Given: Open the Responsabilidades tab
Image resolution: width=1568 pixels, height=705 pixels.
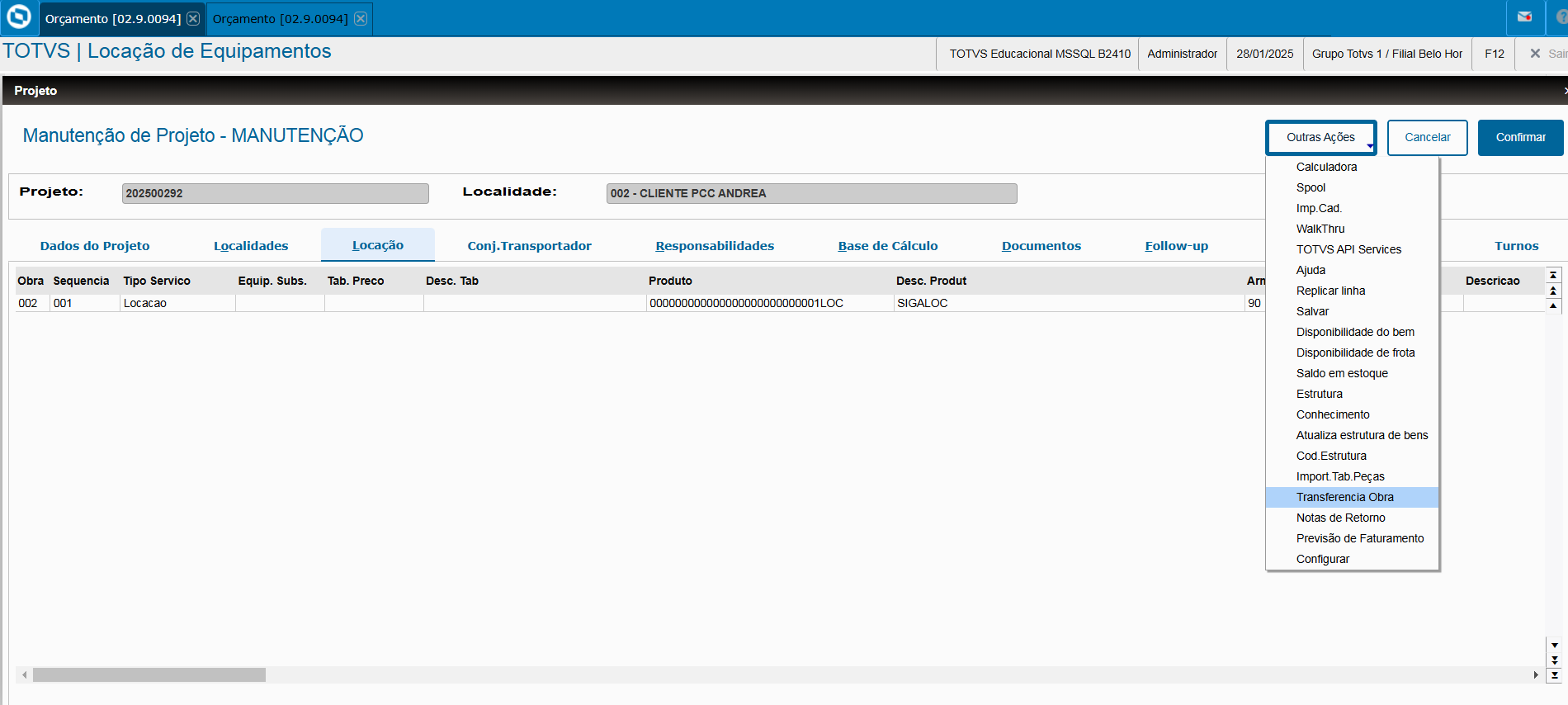Looking at the screenshot, I should pos(715,246).
